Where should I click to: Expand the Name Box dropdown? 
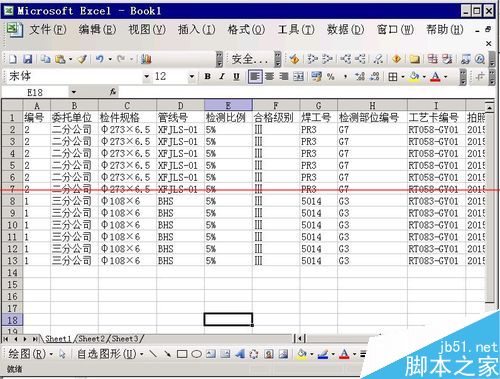pyautogui.click(x=74, y=92)
